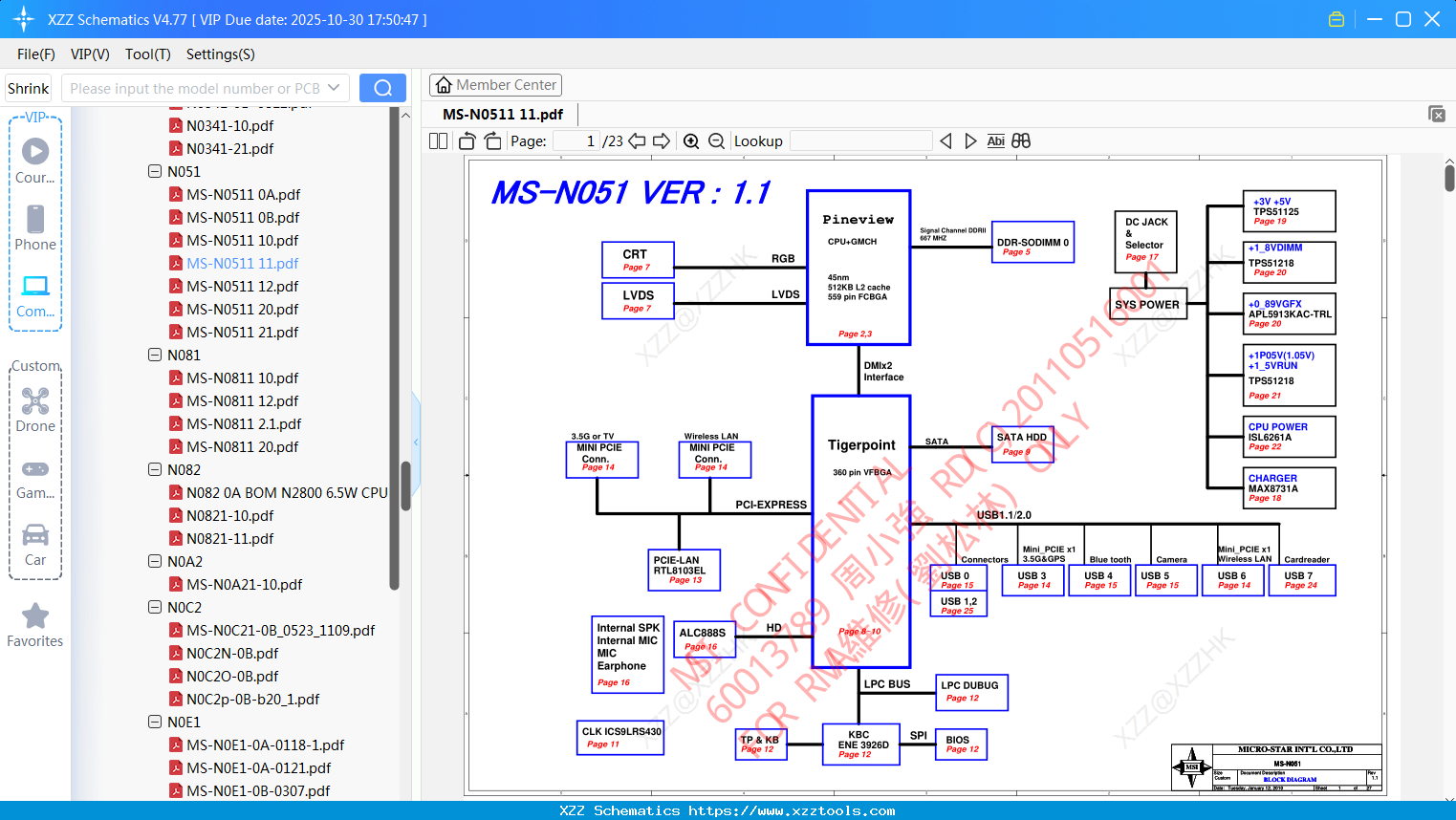Viewport: 1456px width, 820px height.
Task: Click the binoculars search icon
Action: 1021,141
